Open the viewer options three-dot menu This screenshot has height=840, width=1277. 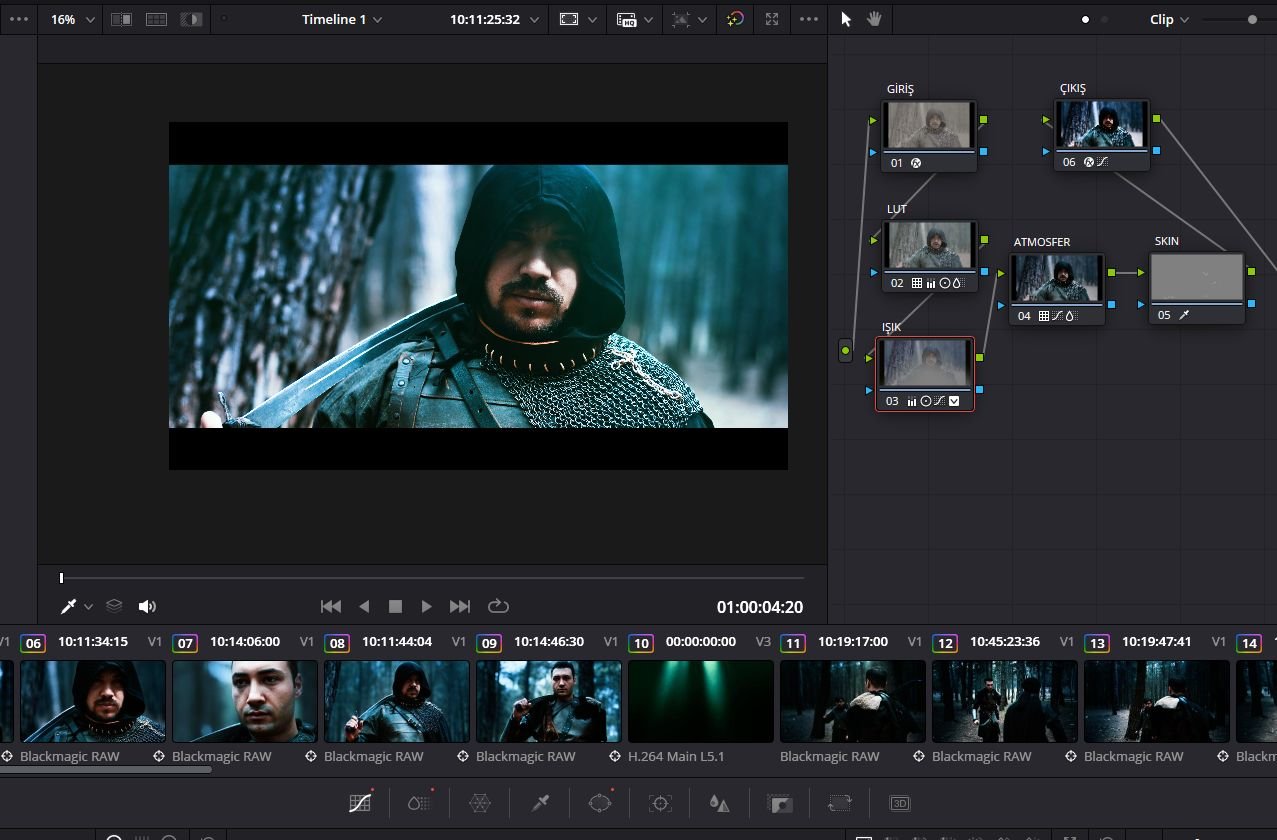click(809, 19)
